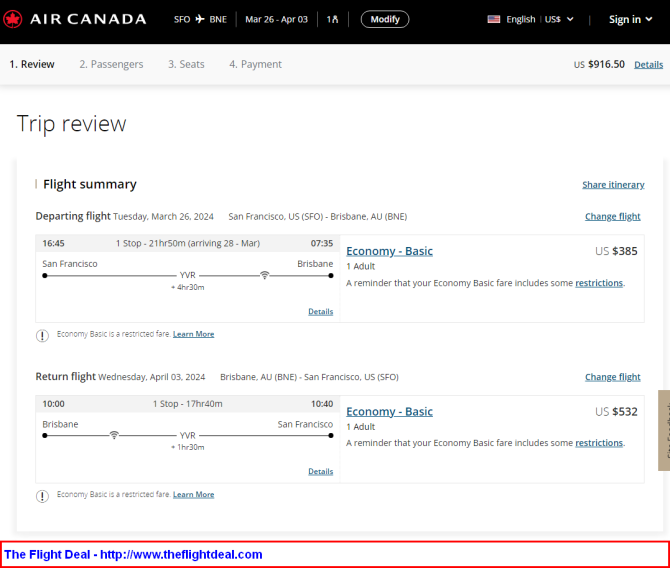This screenshot has width=670, height=568.
Task: Click the 10:40 return arrival time
Action: [322, 404]
